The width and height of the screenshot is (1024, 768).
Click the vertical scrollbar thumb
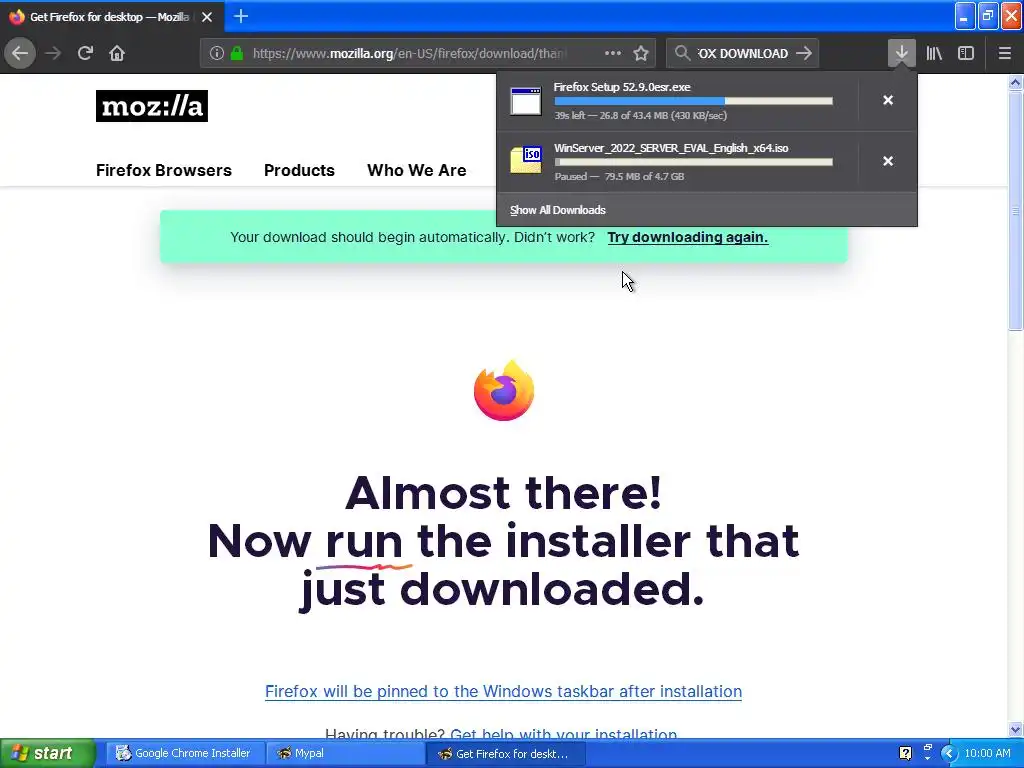click(x=1015, y=210)
